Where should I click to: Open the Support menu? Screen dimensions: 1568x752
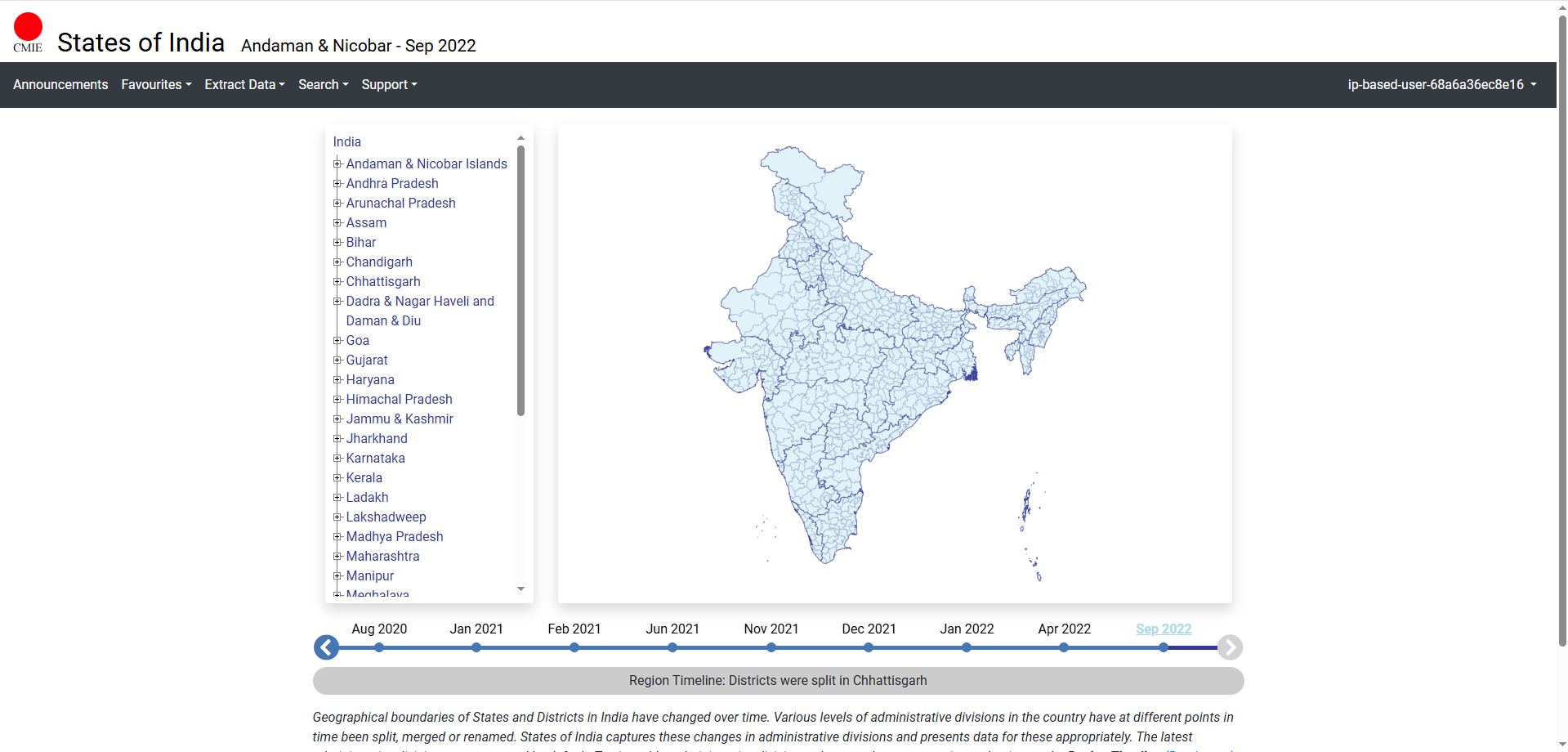point(389,85)
